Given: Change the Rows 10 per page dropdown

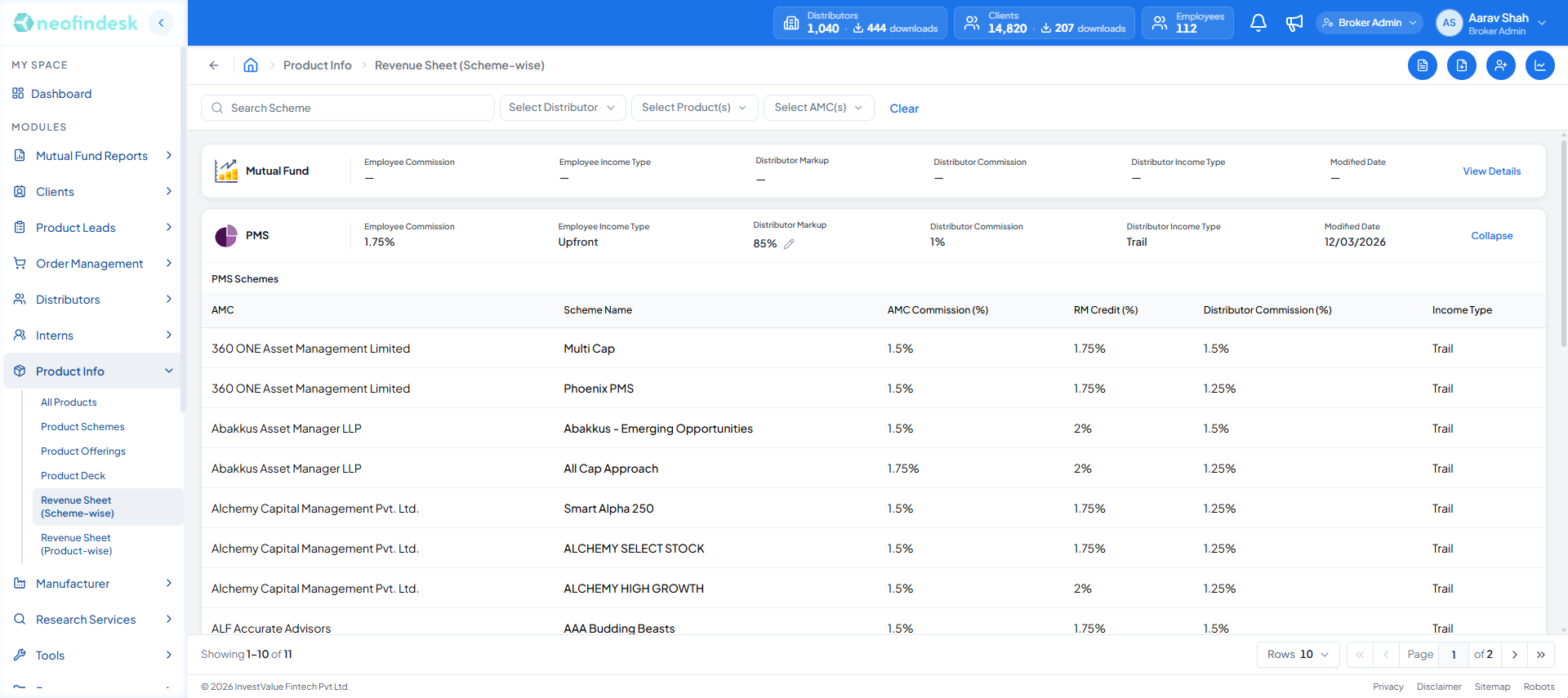Looking at the screenshot, I should (x=1298, y=655).
